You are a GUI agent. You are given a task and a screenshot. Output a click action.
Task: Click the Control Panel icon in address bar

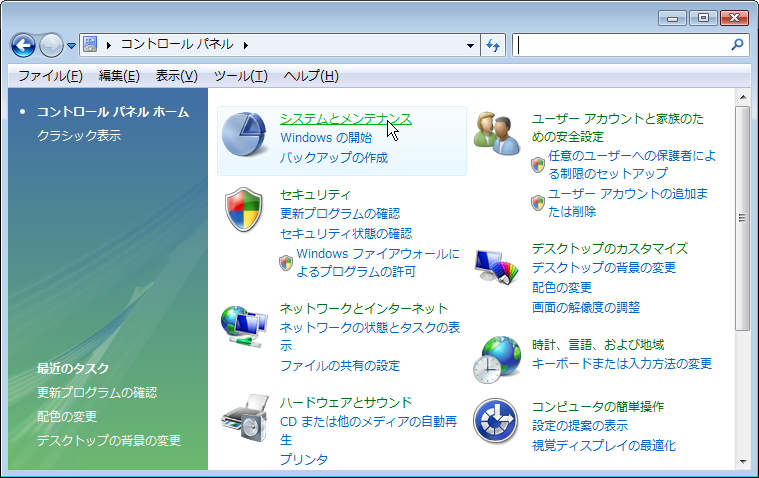tap(90, 45)
